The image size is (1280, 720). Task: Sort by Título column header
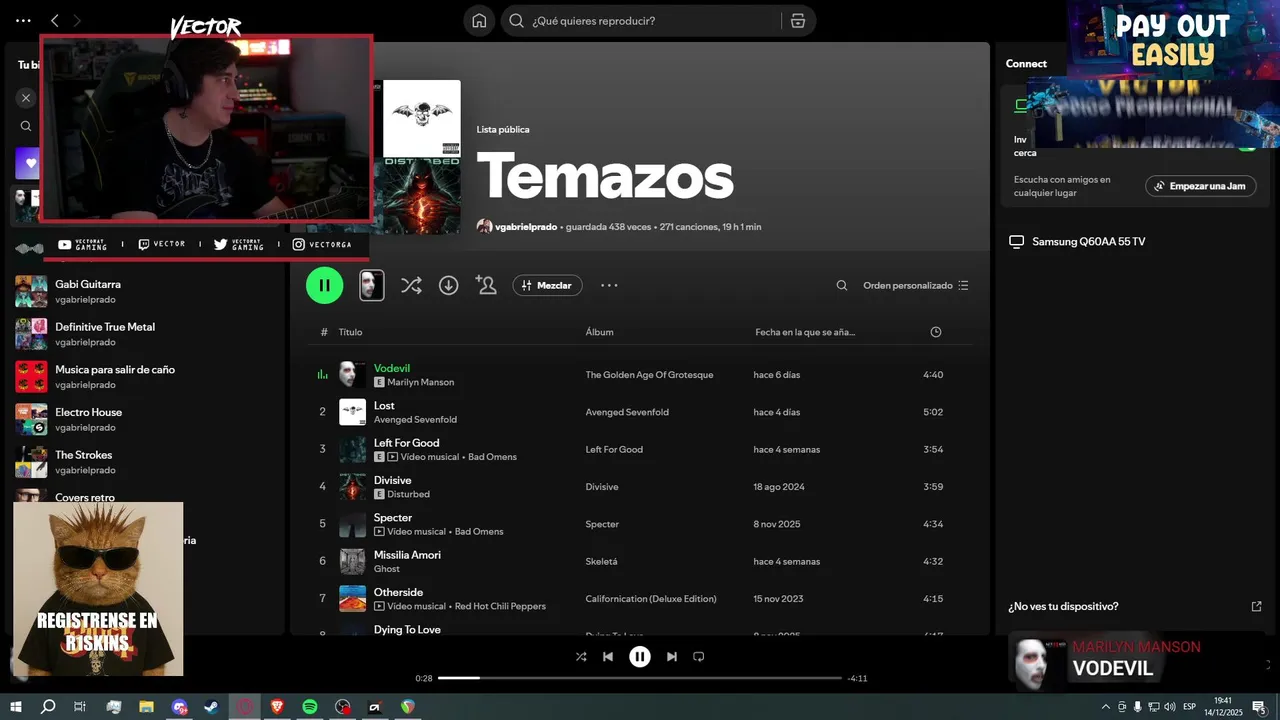coord(350,332)
